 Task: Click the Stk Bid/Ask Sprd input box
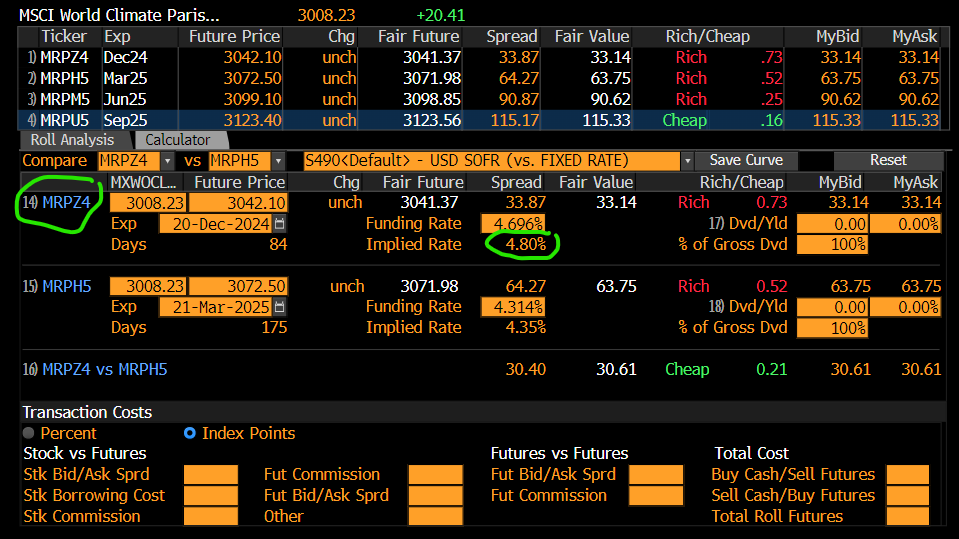[210, 475]
